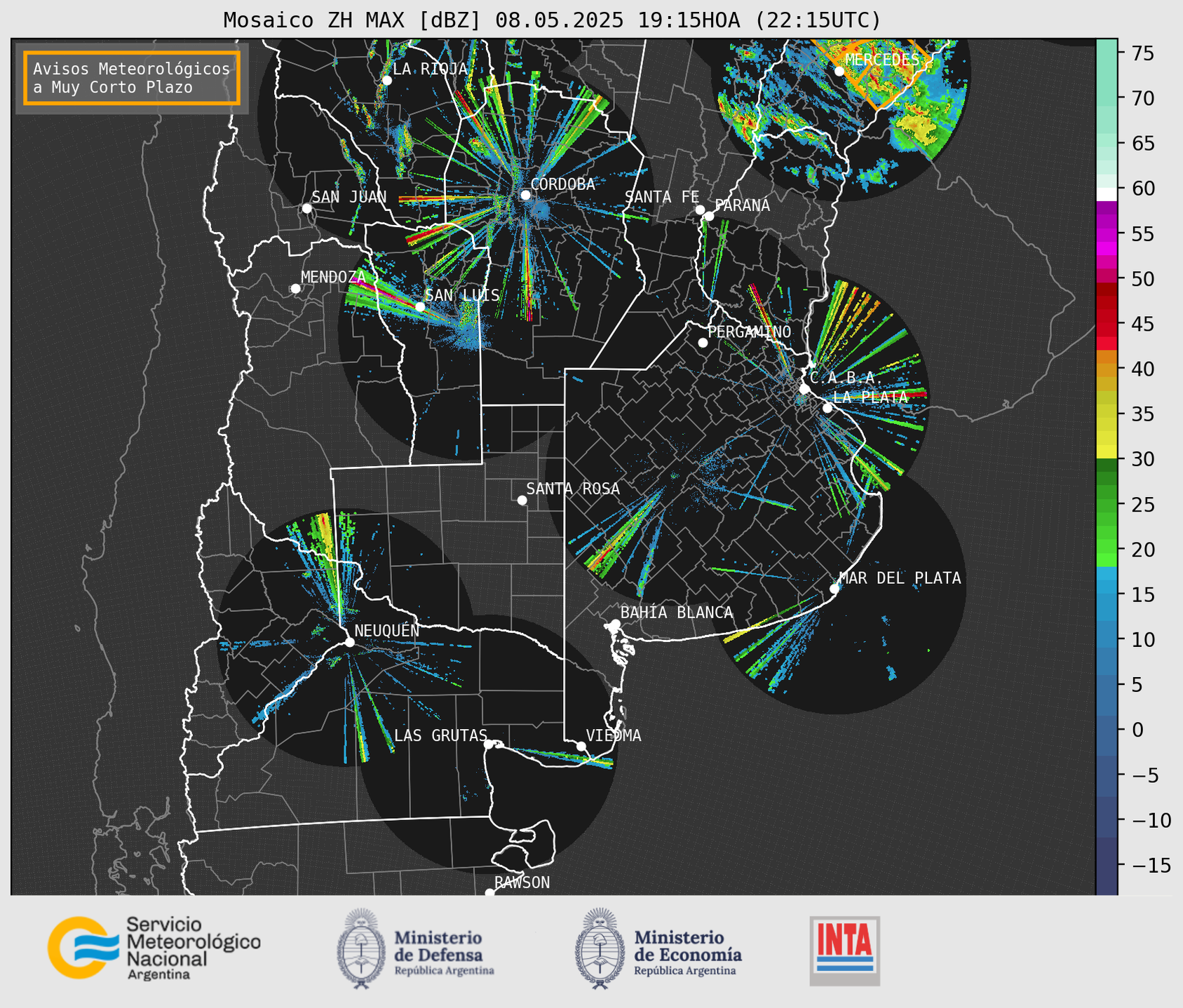
Task: Click the 0 dBZ scale label
Action: [1137, 730]
